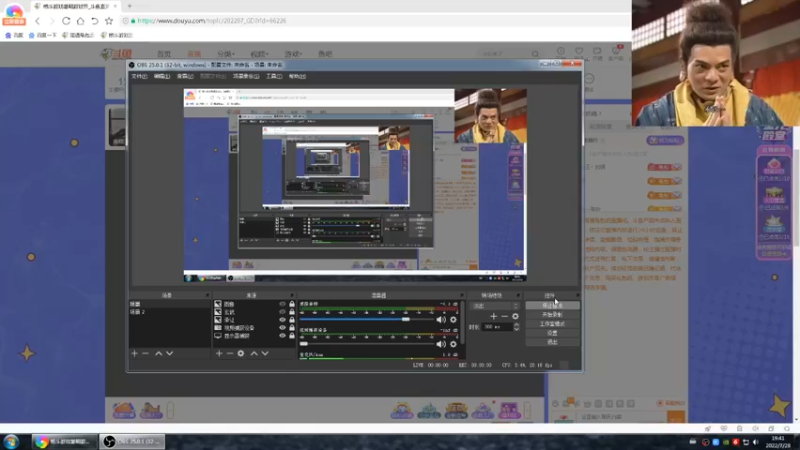
Task: Open OBS 设置 button
Action: [553, 333]
